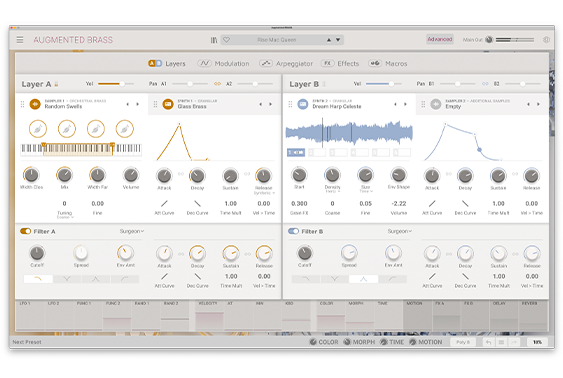Screen dimensions: 563x378
Task: Click the TIME macro knob
Action: point(384,342)
